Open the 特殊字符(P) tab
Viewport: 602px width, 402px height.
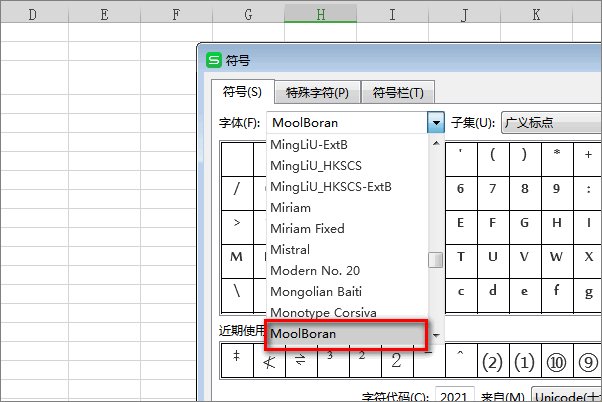318,93
